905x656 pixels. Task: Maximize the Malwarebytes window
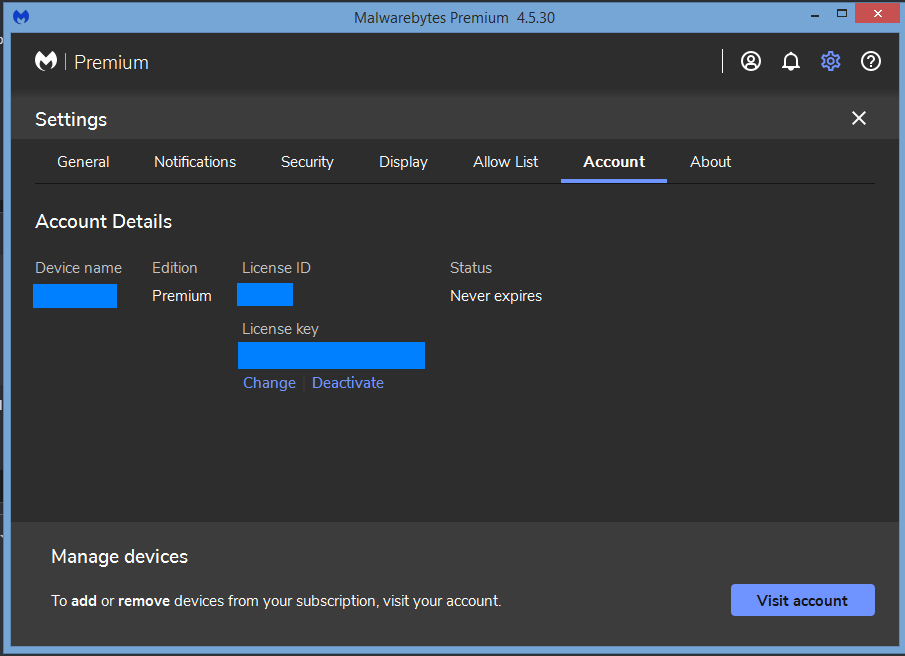[x=842, y=13]
